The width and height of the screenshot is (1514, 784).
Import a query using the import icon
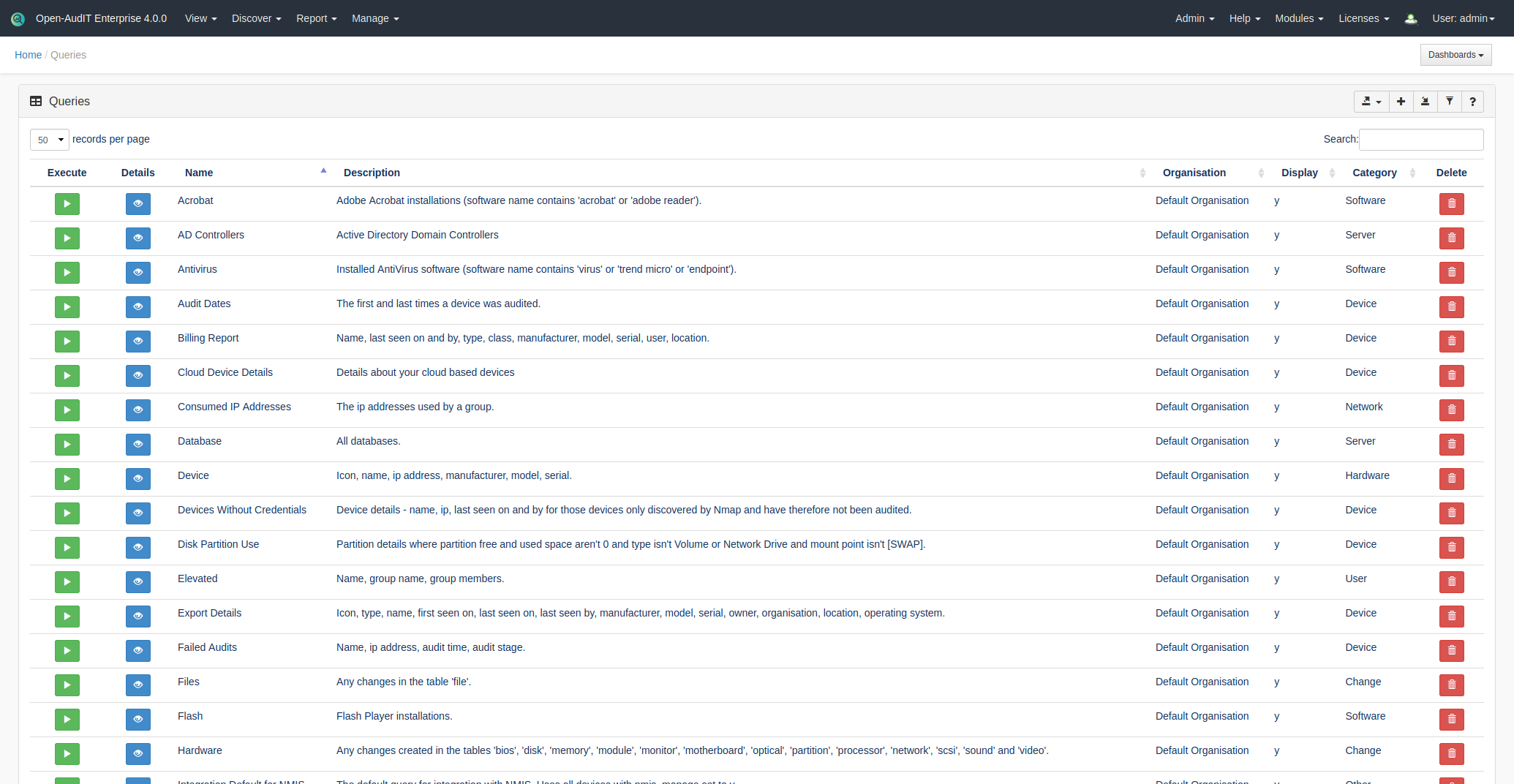(1425, 102)
